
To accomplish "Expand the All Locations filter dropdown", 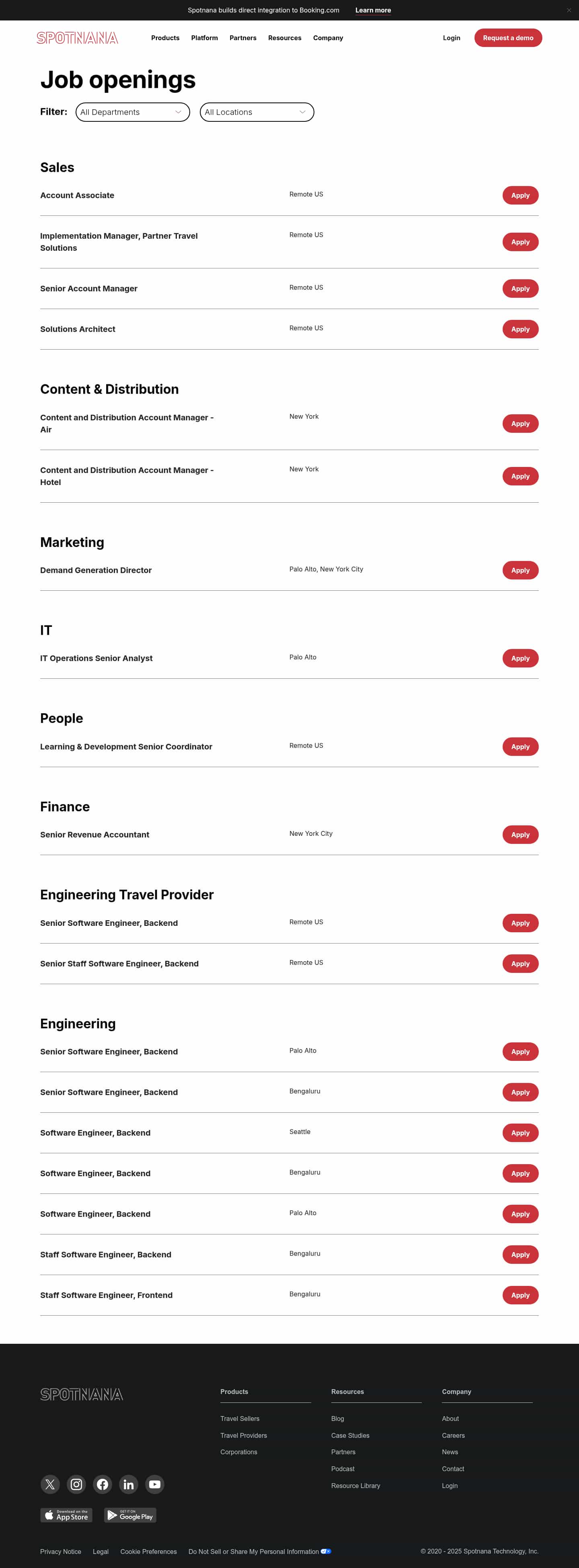I will 257,112.
